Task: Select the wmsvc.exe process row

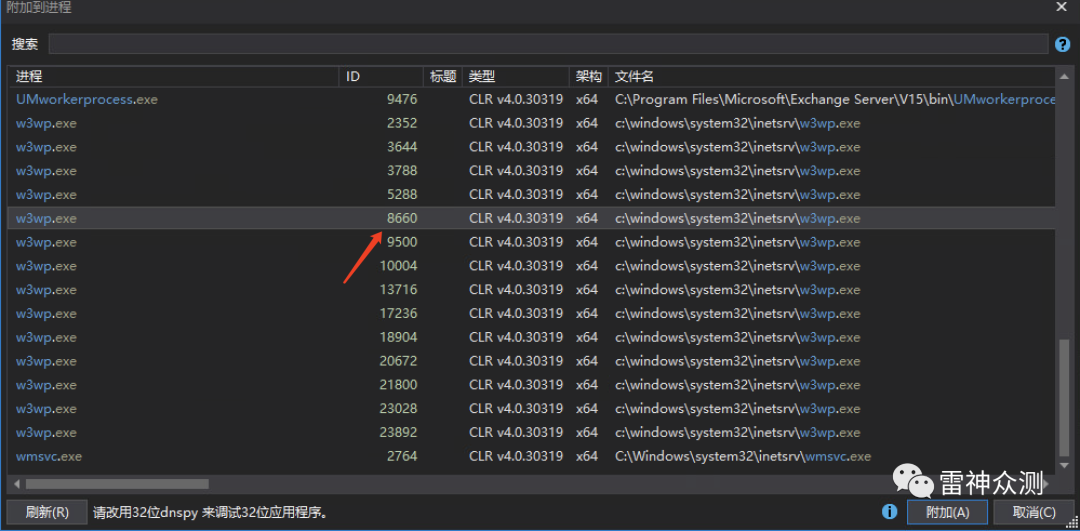Action: click(531, 456)
